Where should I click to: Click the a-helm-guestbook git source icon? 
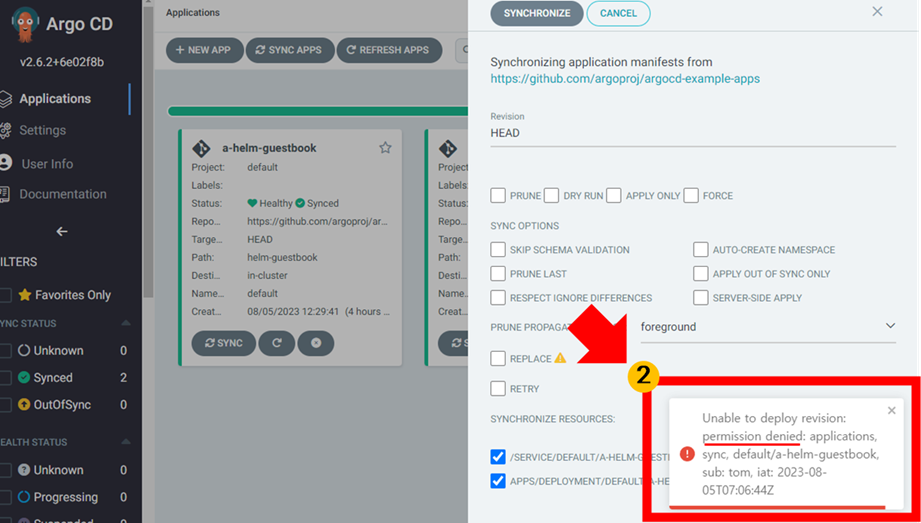pos(201,148)
